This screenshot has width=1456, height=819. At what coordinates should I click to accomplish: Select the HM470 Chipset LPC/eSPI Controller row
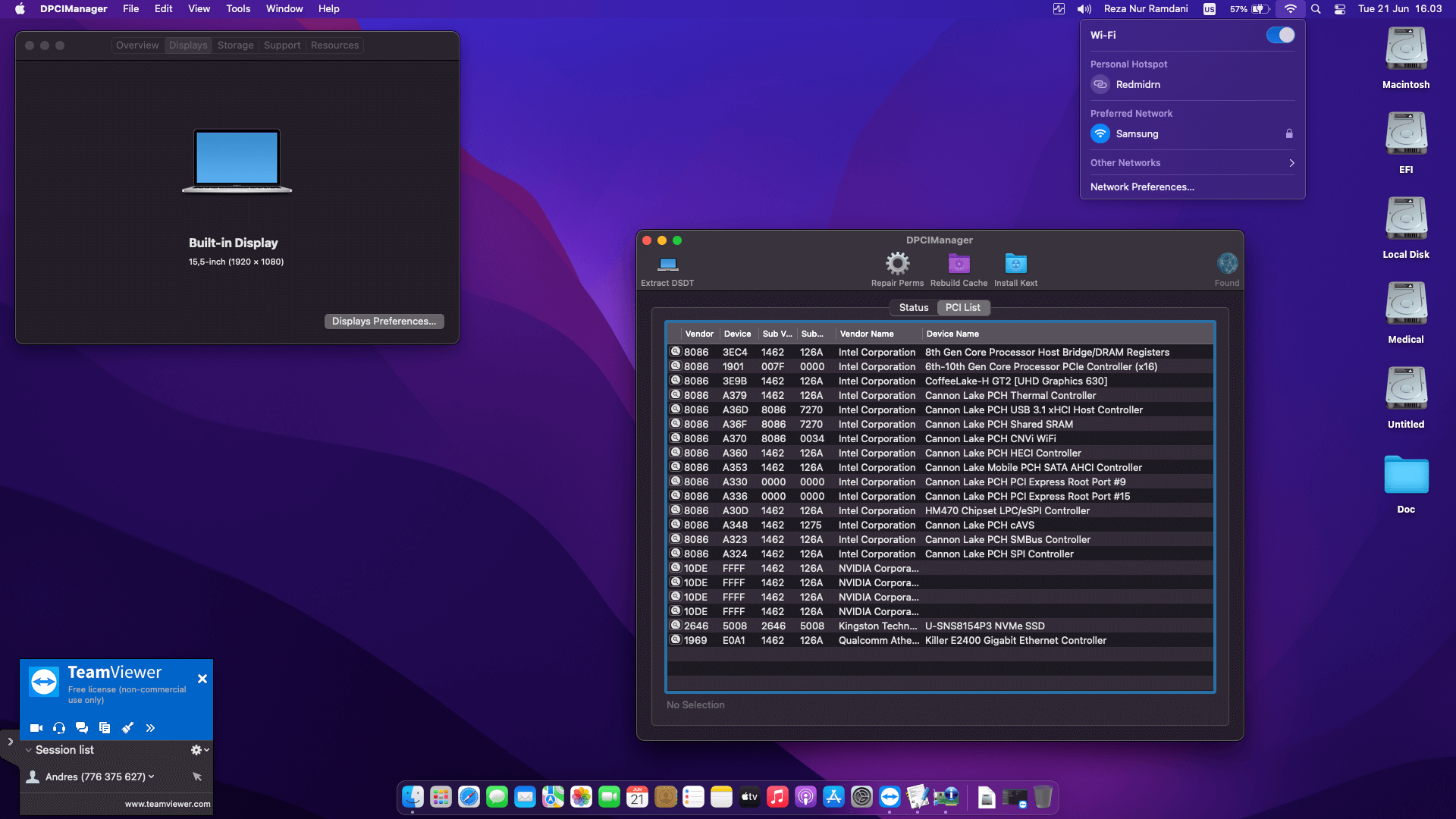tap(940, 511)
